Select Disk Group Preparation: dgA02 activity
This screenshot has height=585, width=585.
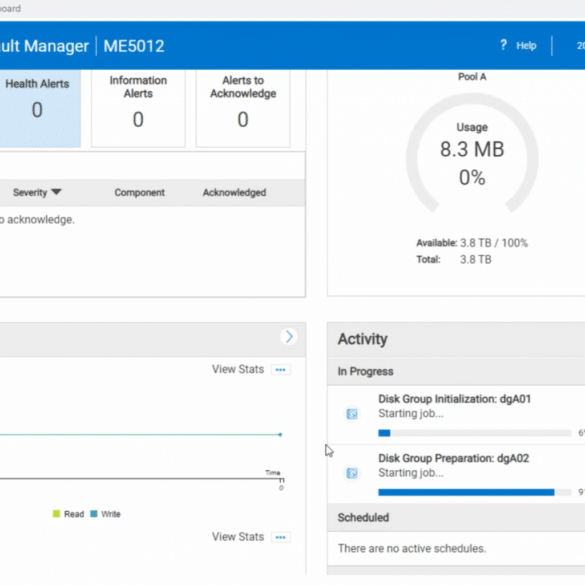click(454, 458)
